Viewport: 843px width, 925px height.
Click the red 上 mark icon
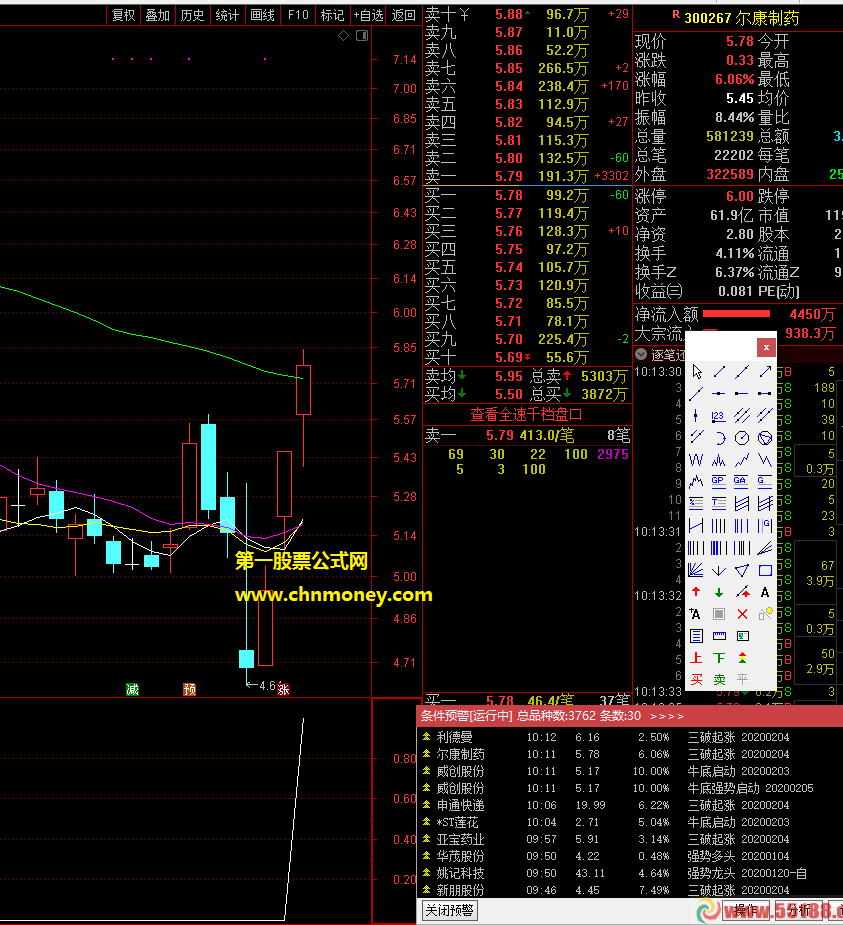696,658
